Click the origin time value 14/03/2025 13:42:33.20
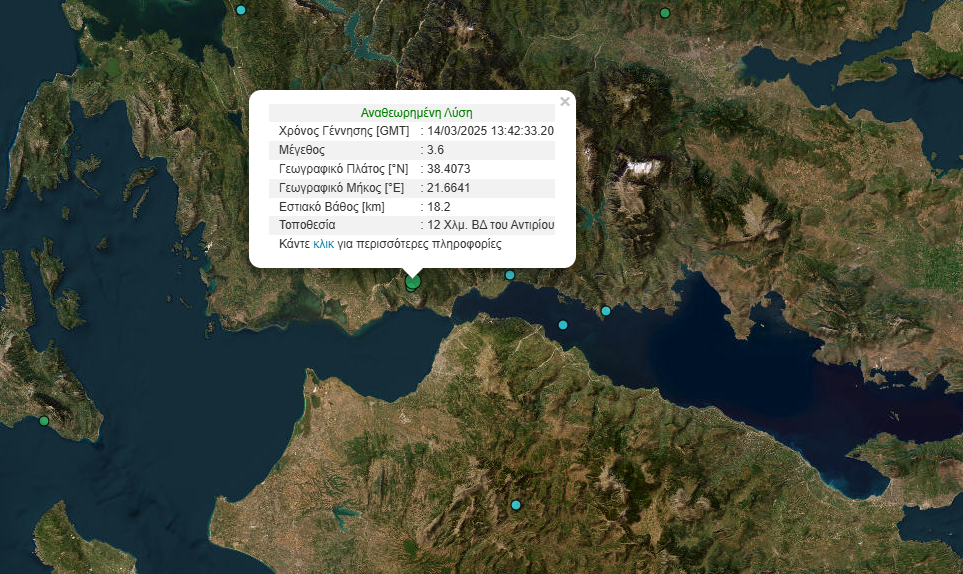The width and height of the screenshot is (963, 574). 490,131
